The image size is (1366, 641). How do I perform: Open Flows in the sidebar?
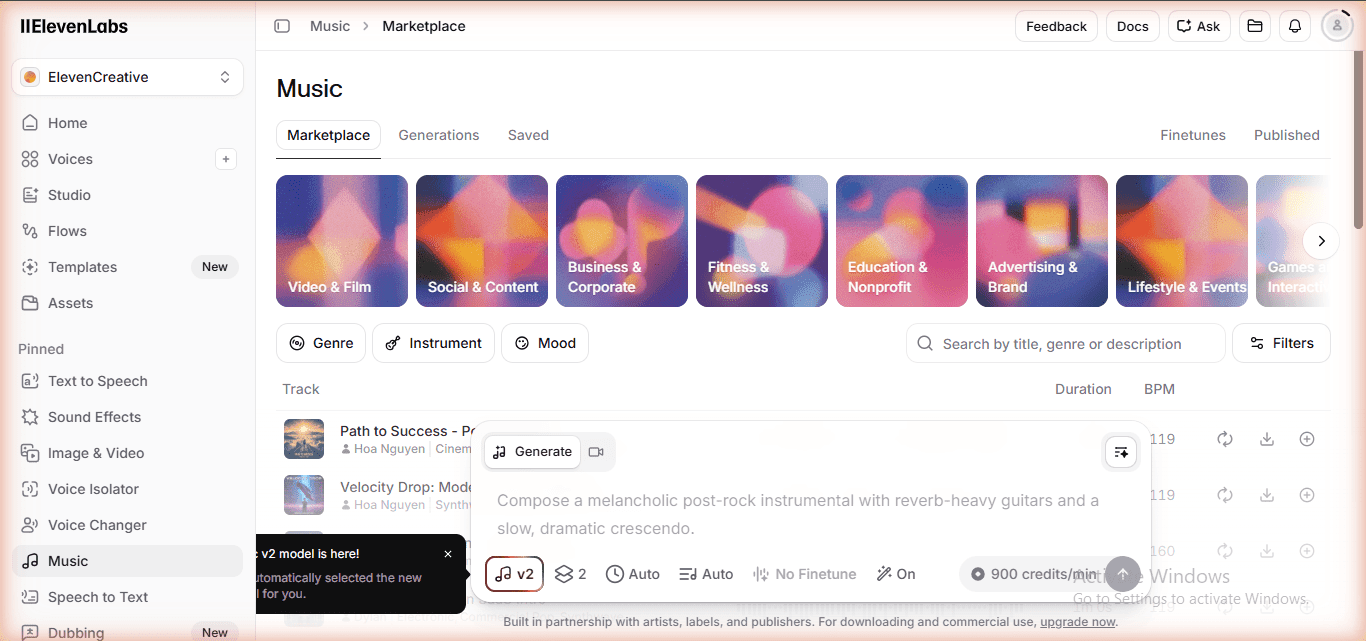tap(127, 231)
